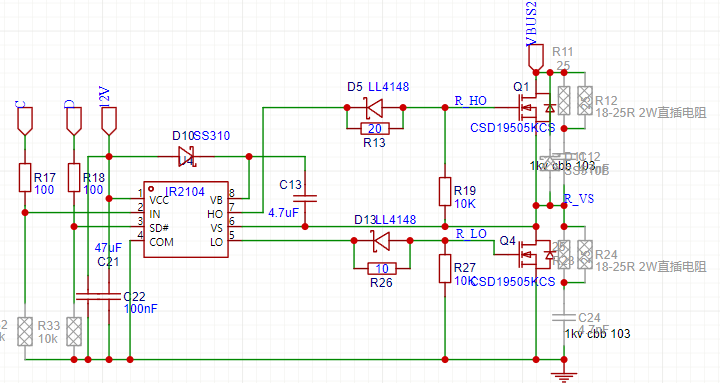
Task: Select the greyed R33 resistor symbol
Action: pos(74,331)
